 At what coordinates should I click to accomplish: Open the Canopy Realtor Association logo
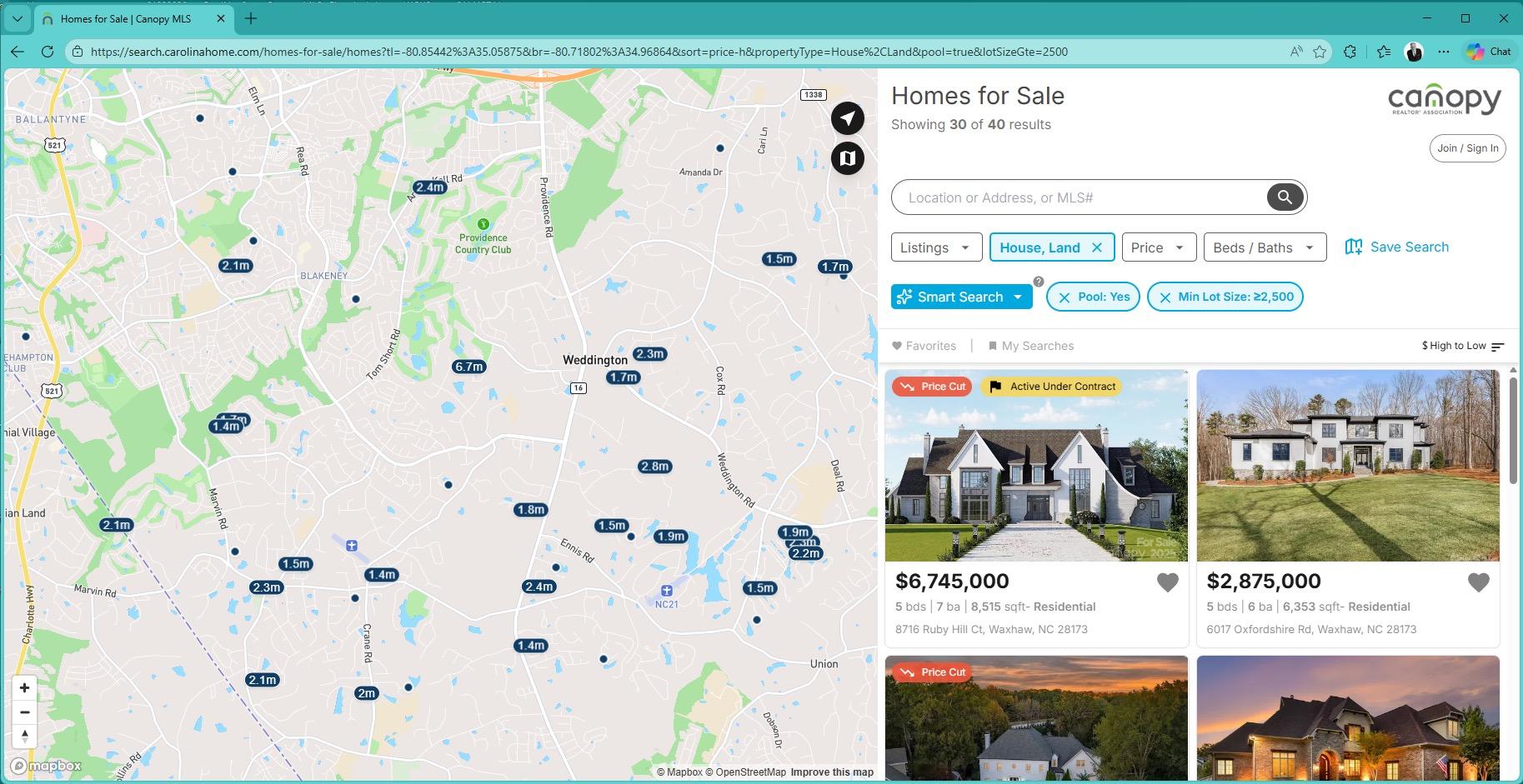pos(1444,101)
